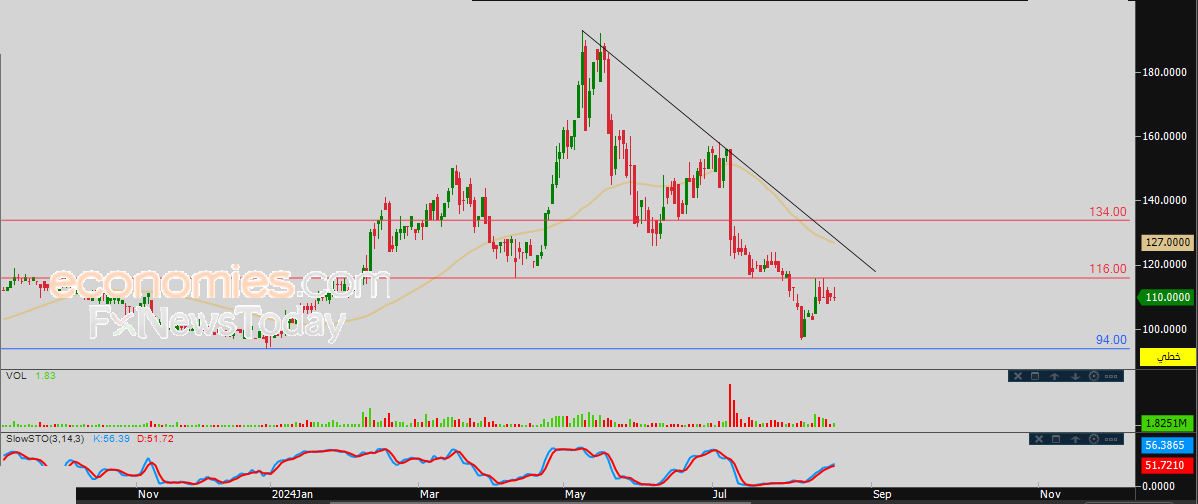
Task: Select the VOL indicator label
Action: pyautogui.click(x=16, y=376)
